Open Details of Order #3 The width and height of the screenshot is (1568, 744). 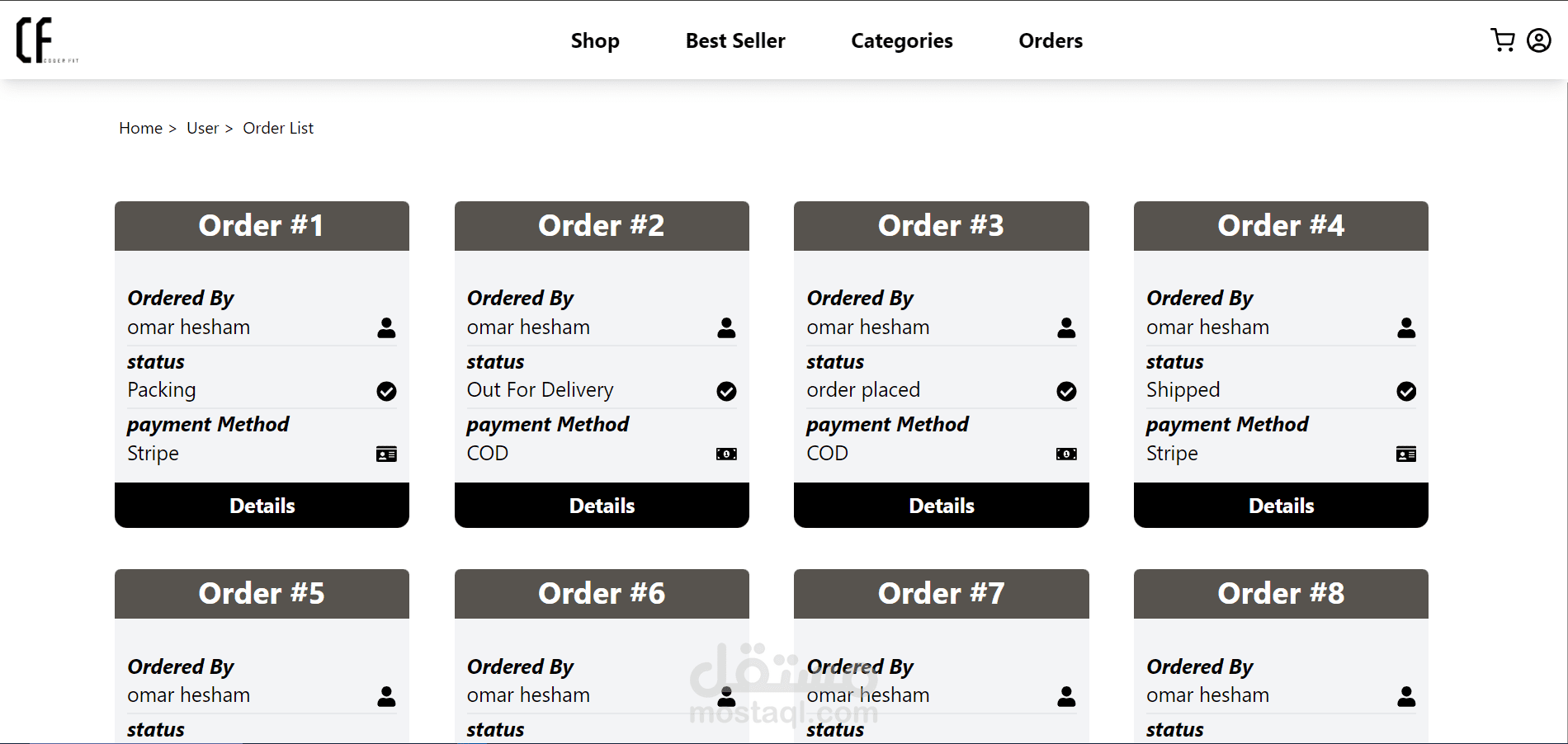[x=942, y=506]
